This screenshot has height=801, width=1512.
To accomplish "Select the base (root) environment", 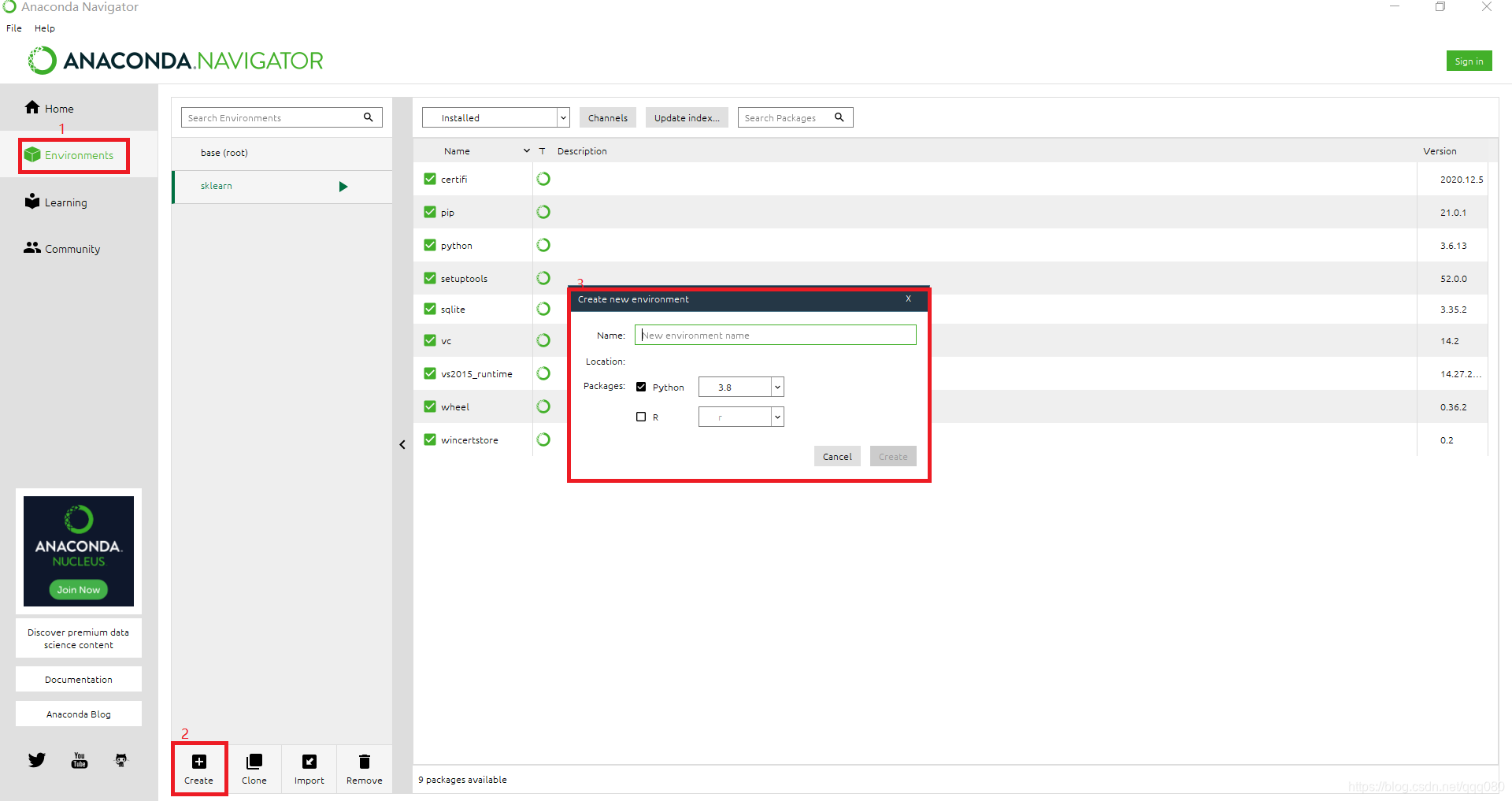I will (x=282, y=153).
